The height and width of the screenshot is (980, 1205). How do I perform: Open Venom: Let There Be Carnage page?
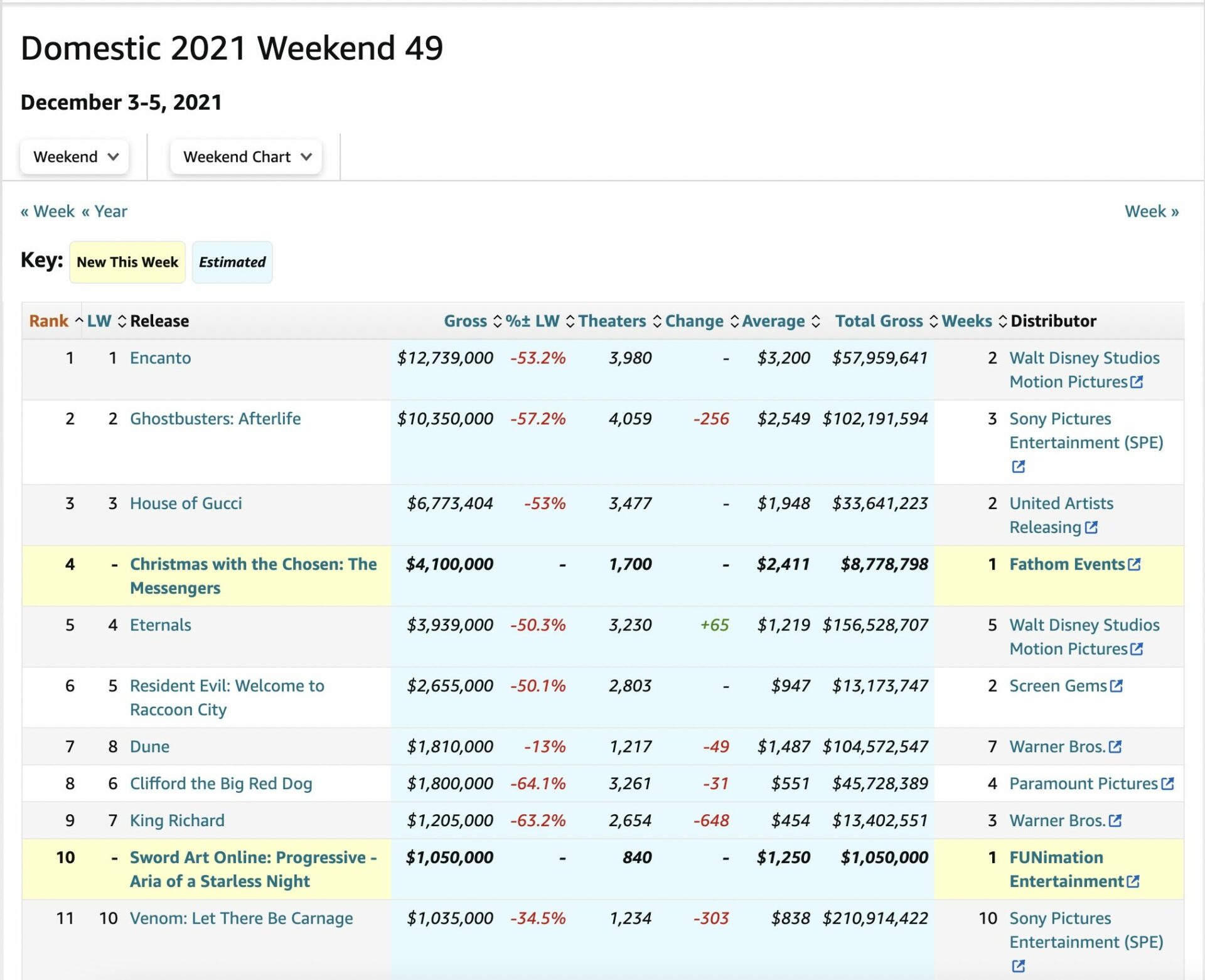pos(241,918)
